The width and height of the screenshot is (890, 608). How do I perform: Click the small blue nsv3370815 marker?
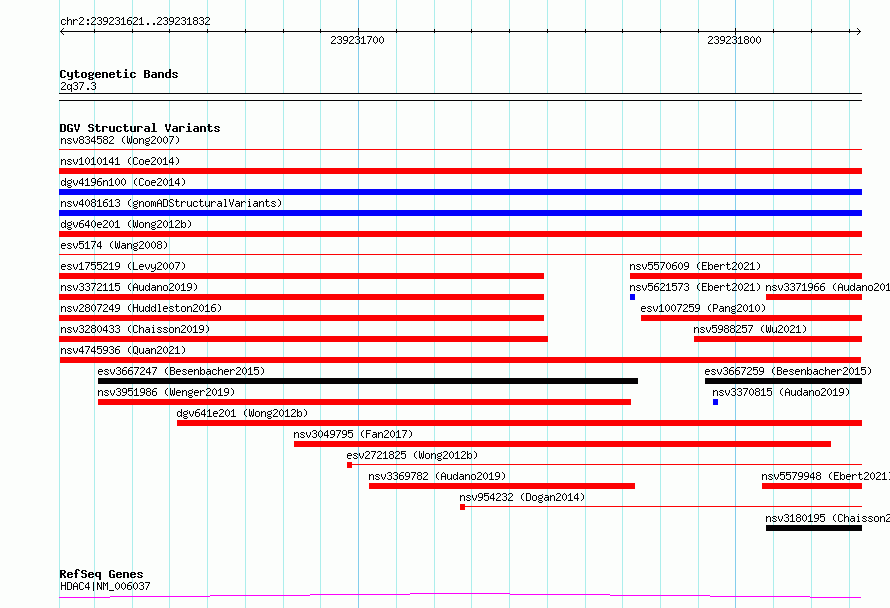pos(715,402)
